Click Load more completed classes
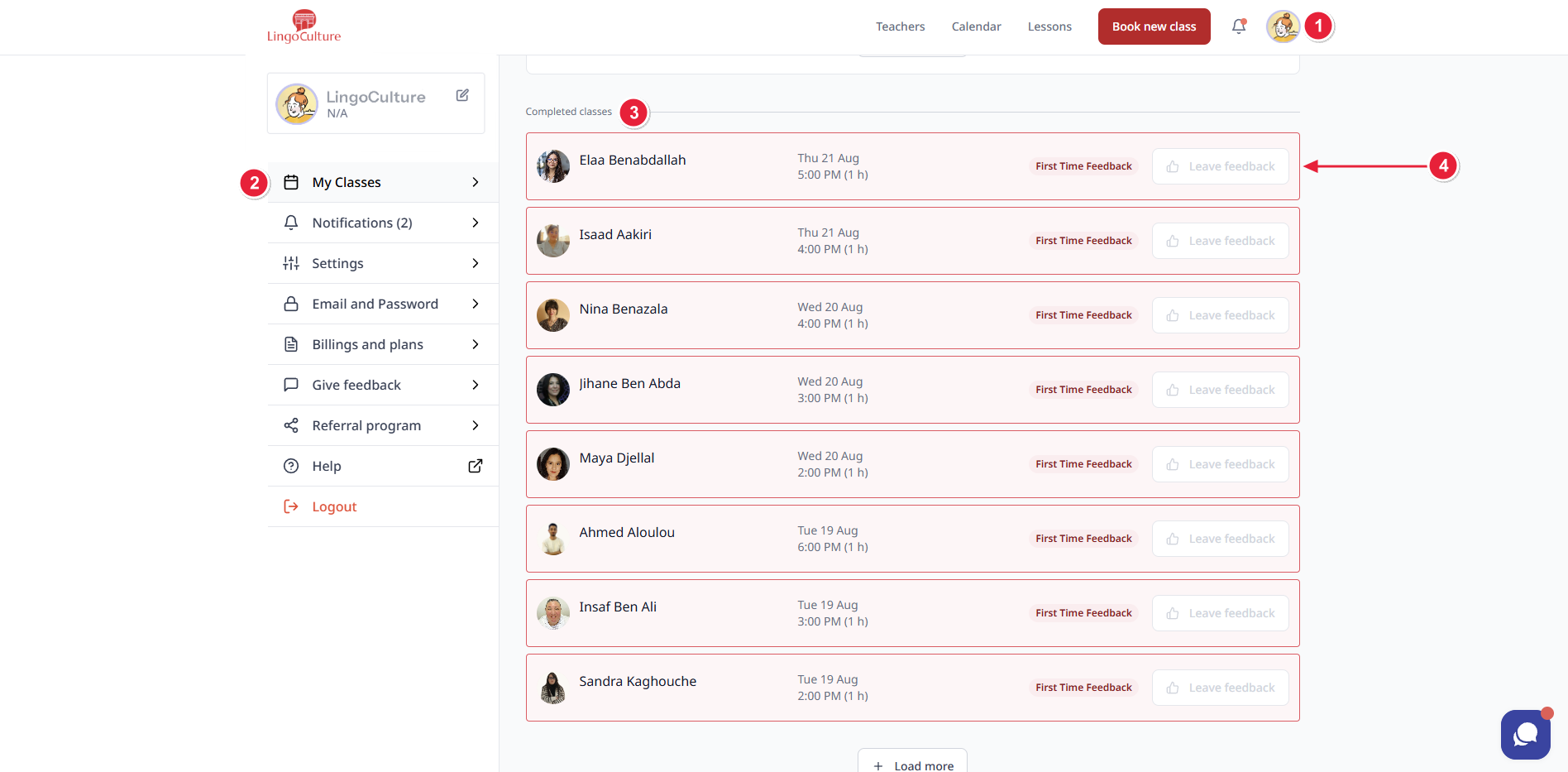Viewport: 1568px width, 772px height. click(912, 765)
